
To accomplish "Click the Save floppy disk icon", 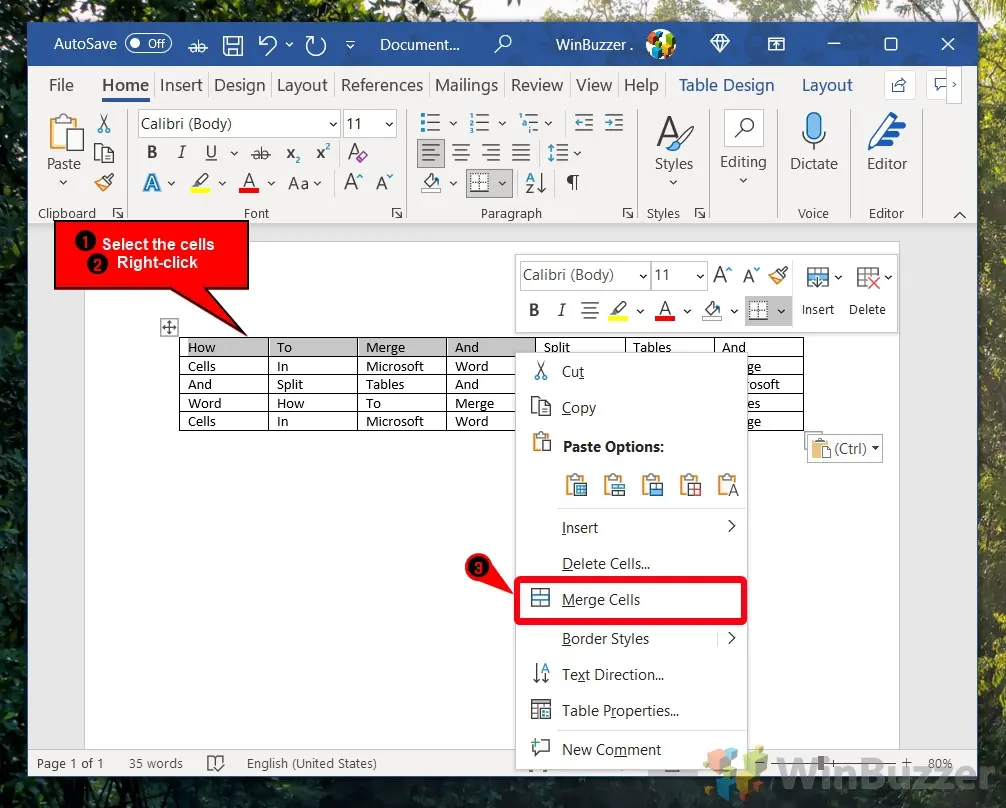I will point(233,45).
